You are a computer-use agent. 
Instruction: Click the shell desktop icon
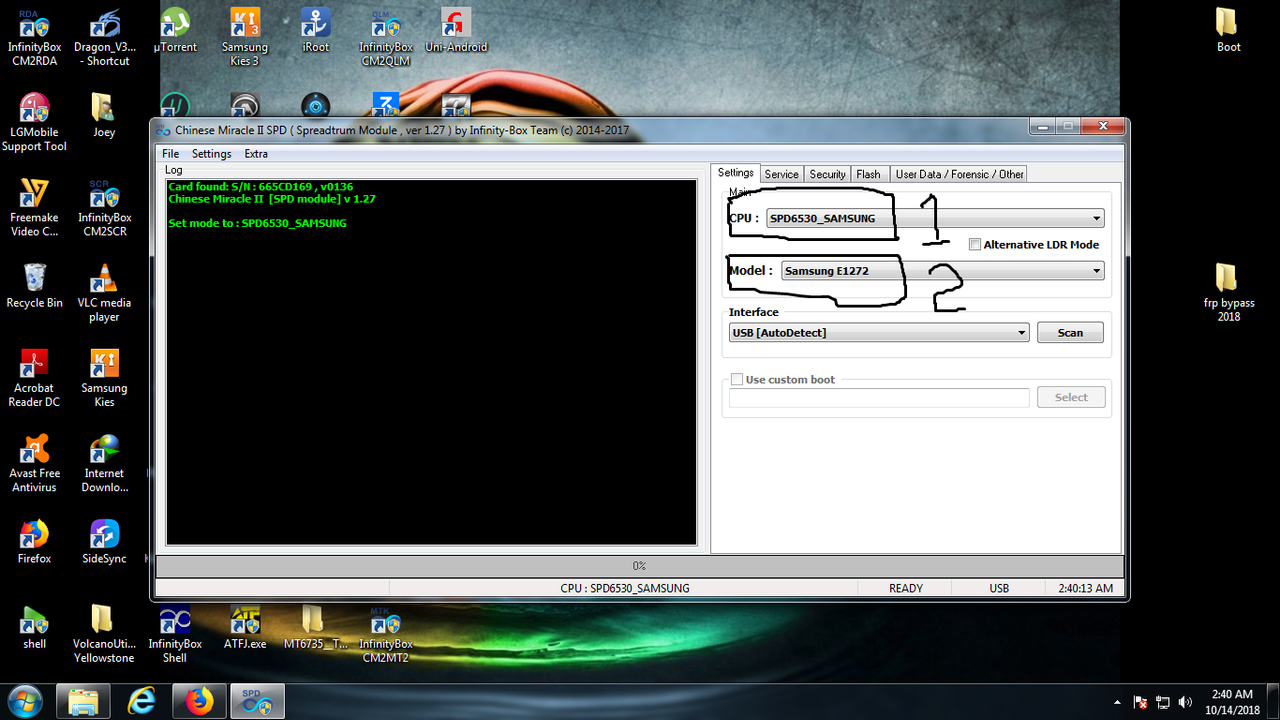tap(34, 627)
